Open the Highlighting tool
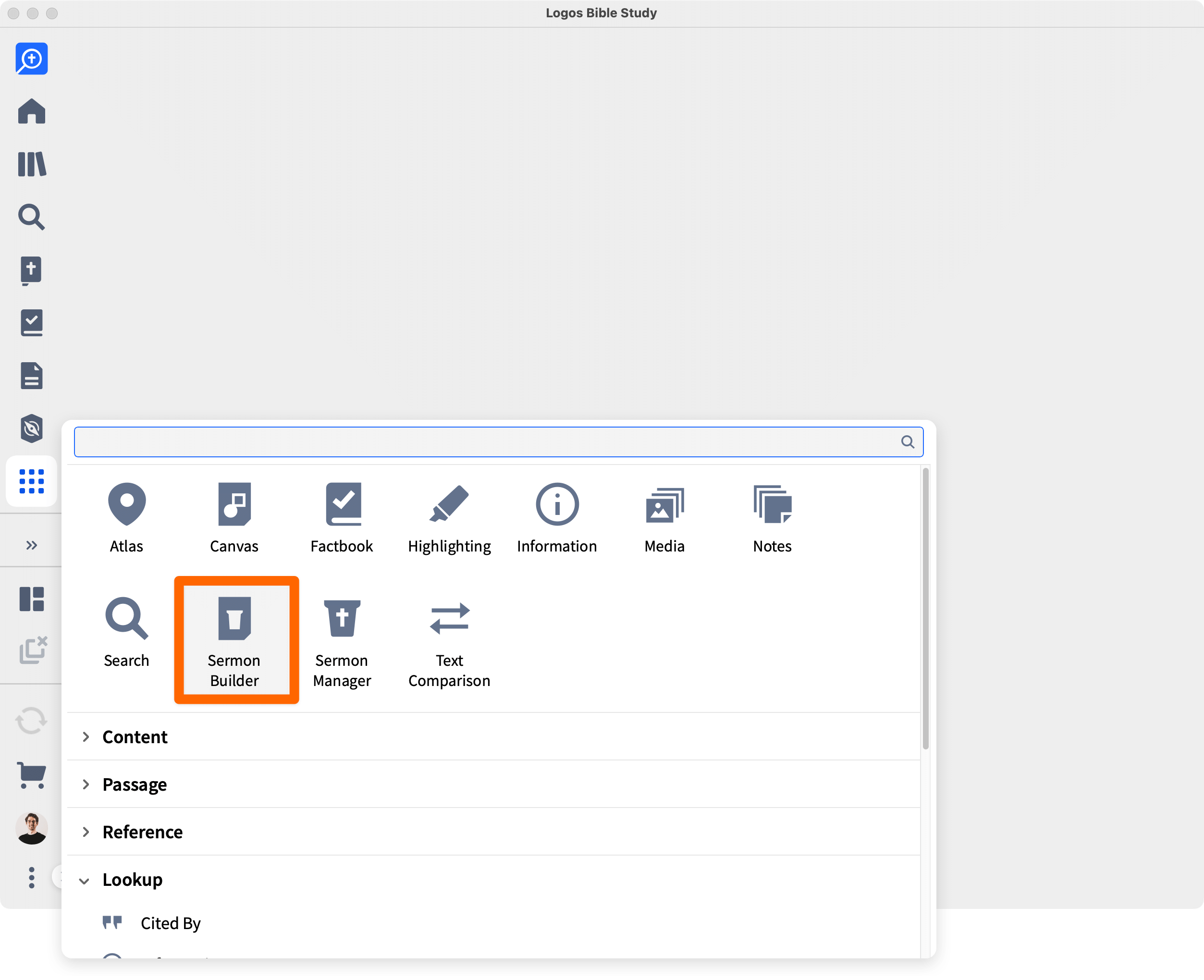Image resolution: width=1204 pixels, height=980 pixels. 449,518
